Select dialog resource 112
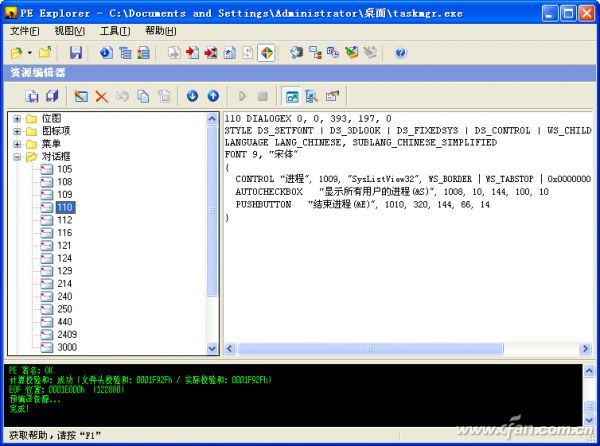The image size is (600, 446). click(65, 220)
